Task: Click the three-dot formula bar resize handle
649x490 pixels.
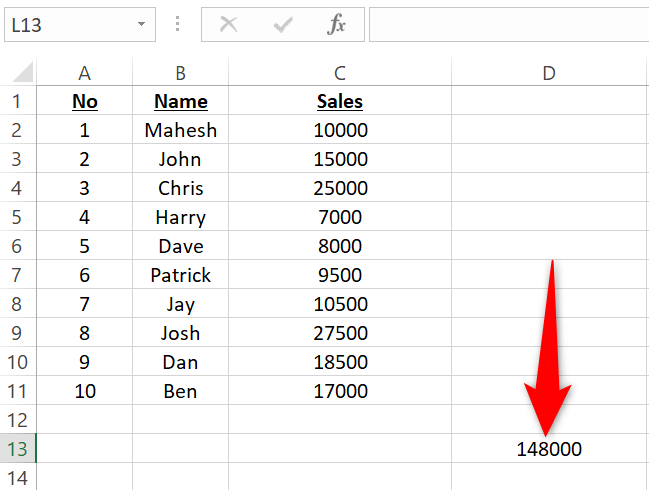Action: 178,24
